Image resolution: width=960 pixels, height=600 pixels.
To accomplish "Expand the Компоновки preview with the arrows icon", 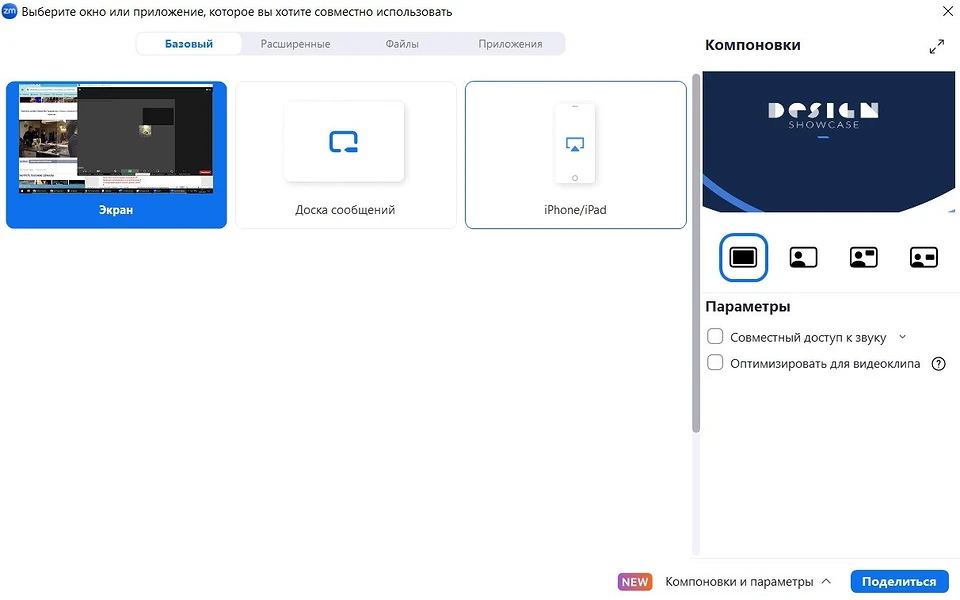I will coord(936,46).
